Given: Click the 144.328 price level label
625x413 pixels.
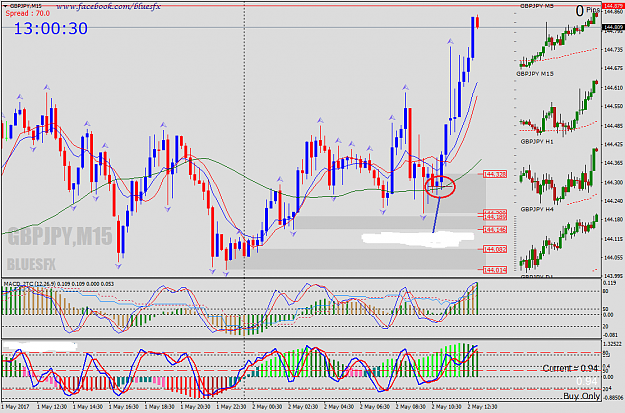Looking at the screenshot, I should [495, 174].
